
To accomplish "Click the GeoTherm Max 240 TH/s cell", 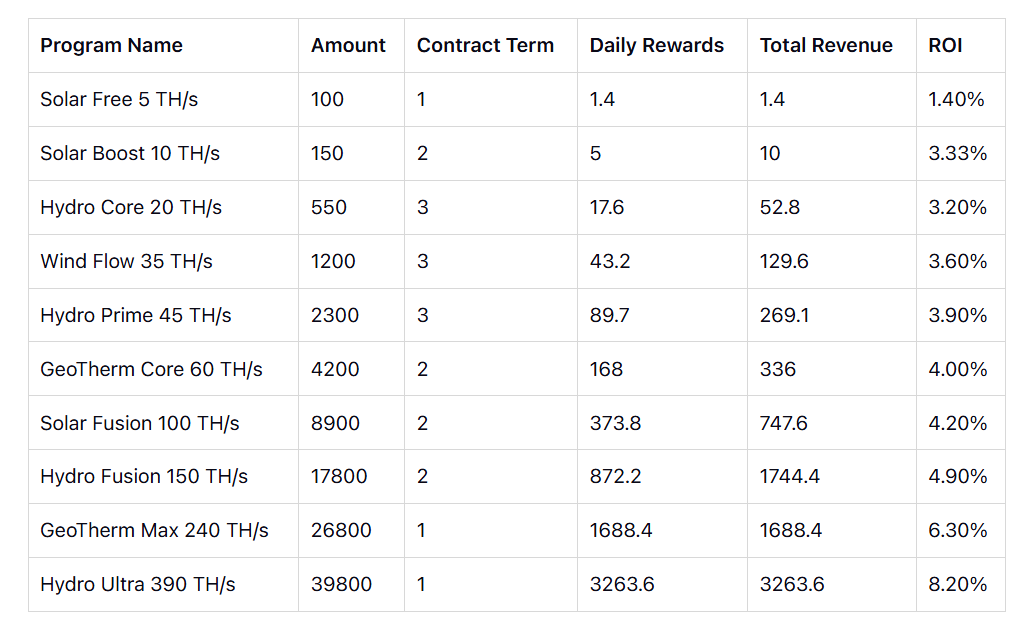I will [154, 531].
